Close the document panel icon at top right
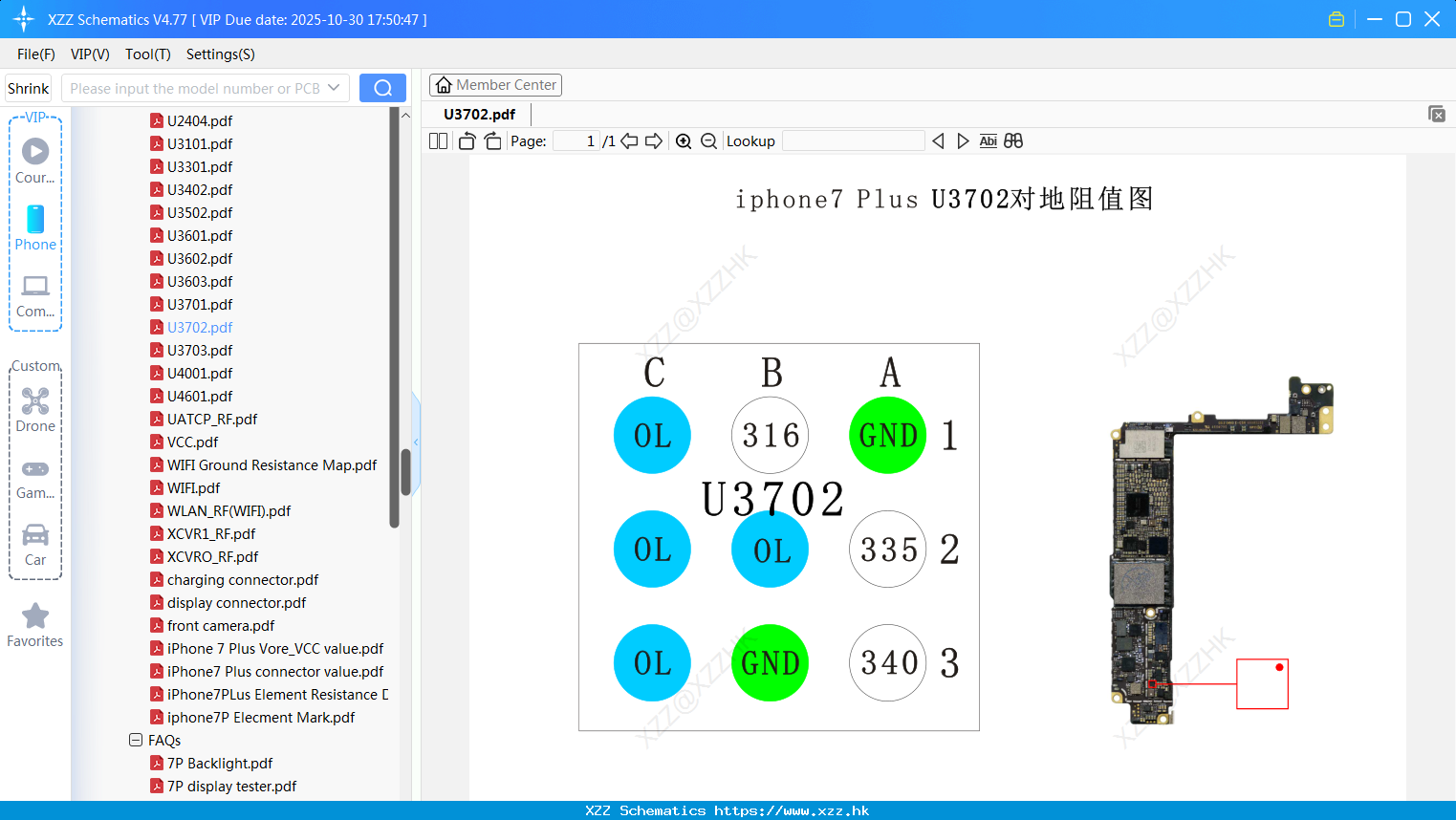 tap(1437, 114)
